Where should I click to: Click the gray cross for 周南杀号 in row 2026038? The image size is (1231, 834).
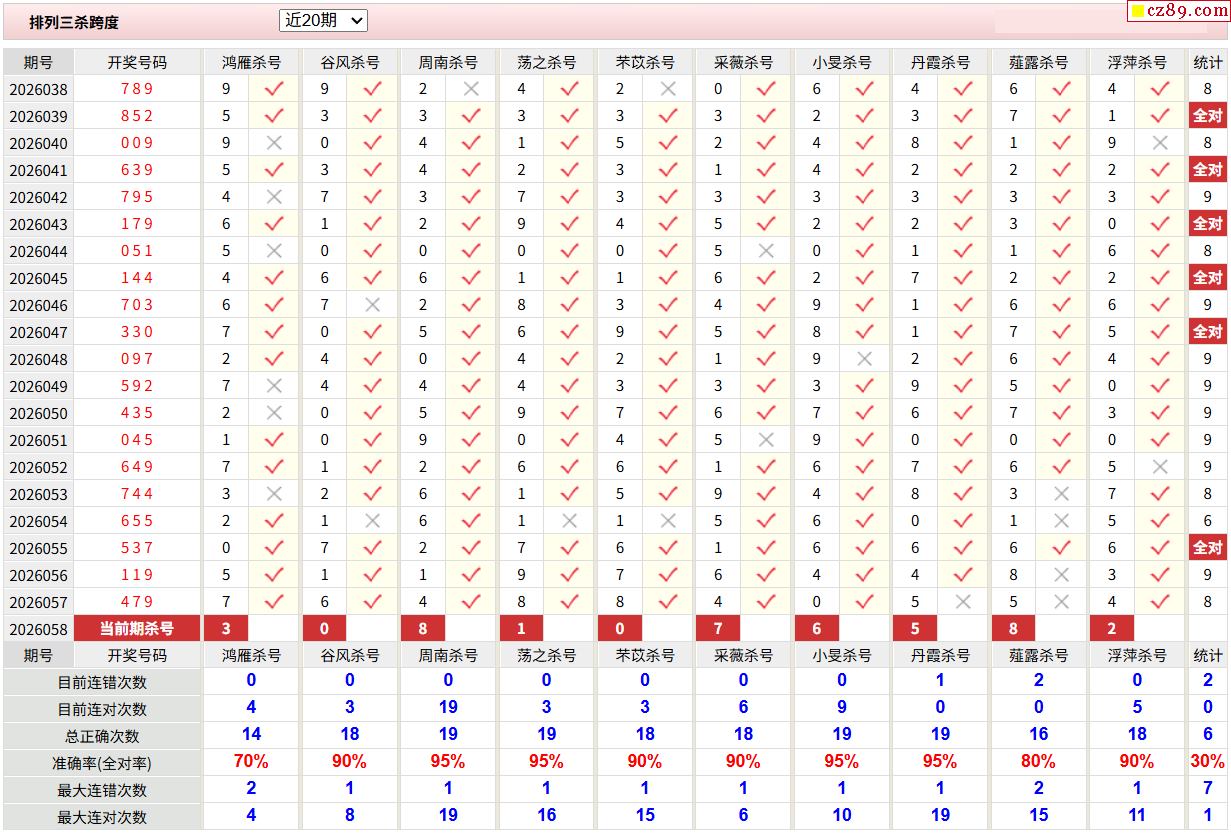point(471,89)
